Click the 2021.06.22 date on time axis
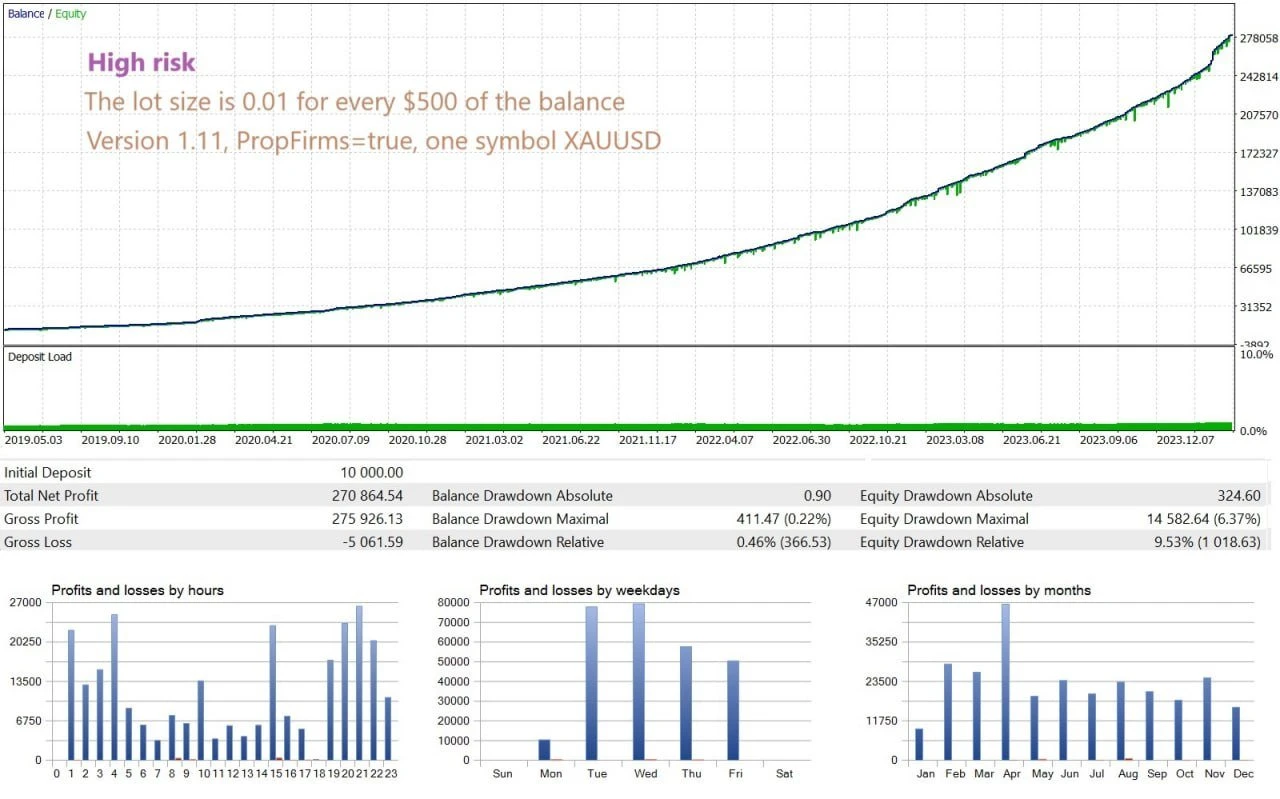Image resolution: width=1280 pixels, height=799 pixels. (x=571, y=439)
